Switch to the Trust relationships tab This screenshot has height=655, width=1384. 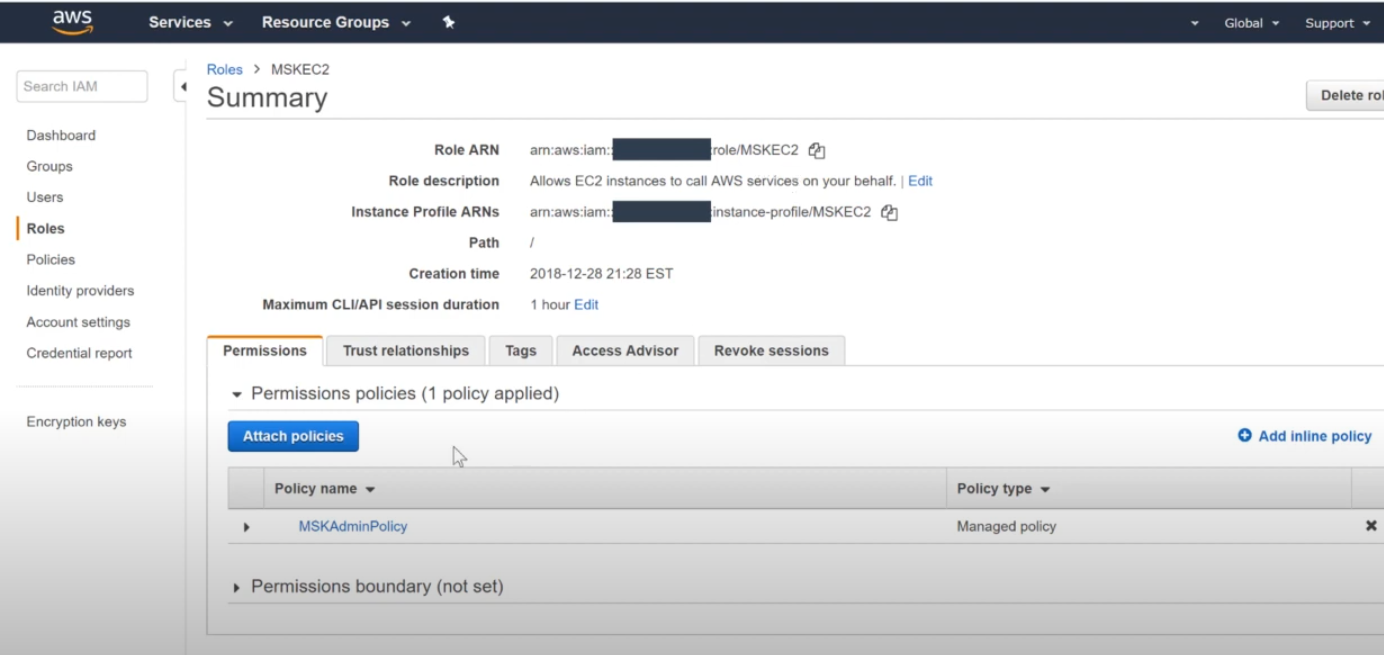[406, 351]
